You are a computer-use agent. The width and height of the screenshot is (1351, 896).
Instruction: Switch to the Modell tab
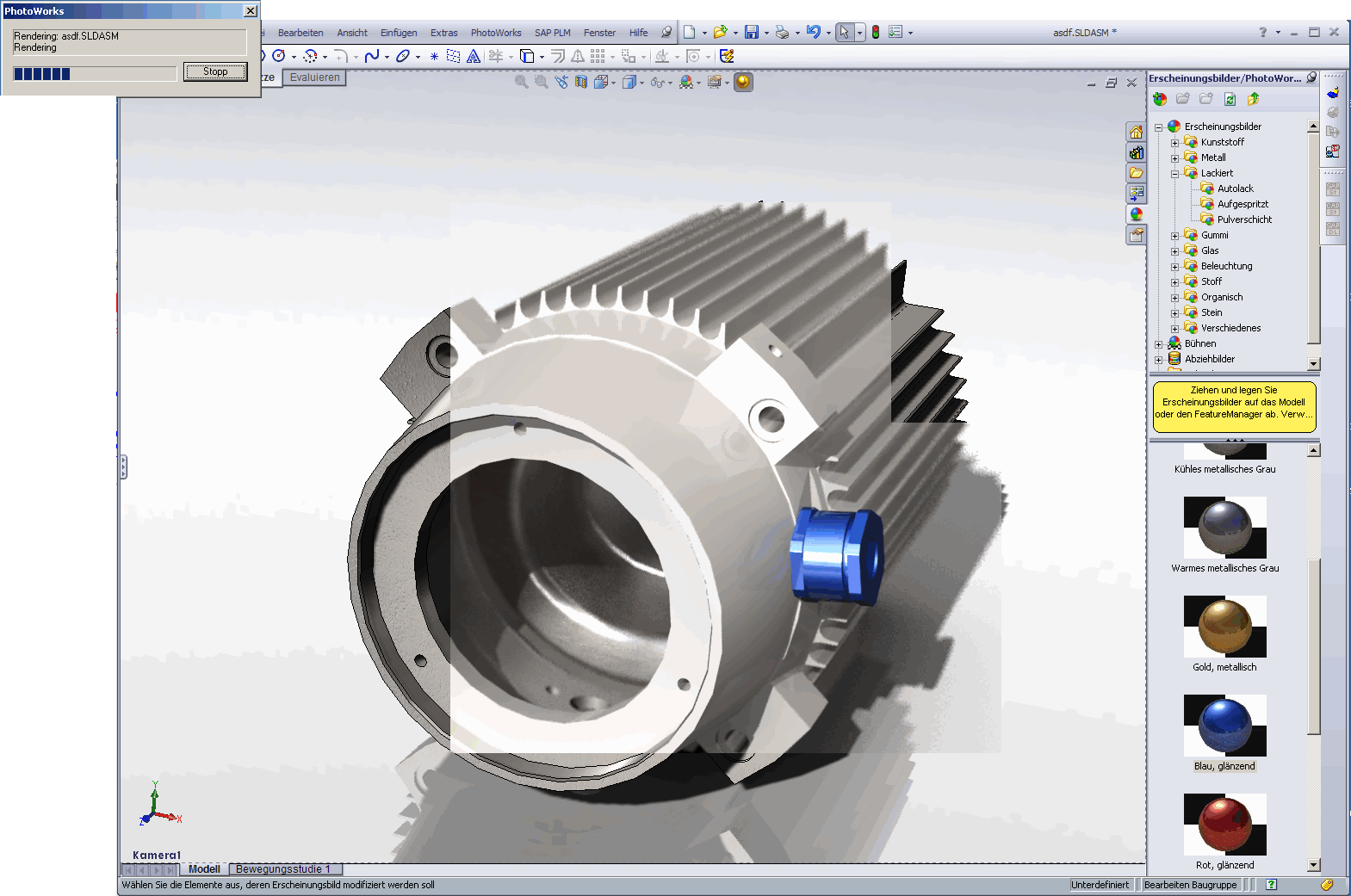tap(204, 869)
